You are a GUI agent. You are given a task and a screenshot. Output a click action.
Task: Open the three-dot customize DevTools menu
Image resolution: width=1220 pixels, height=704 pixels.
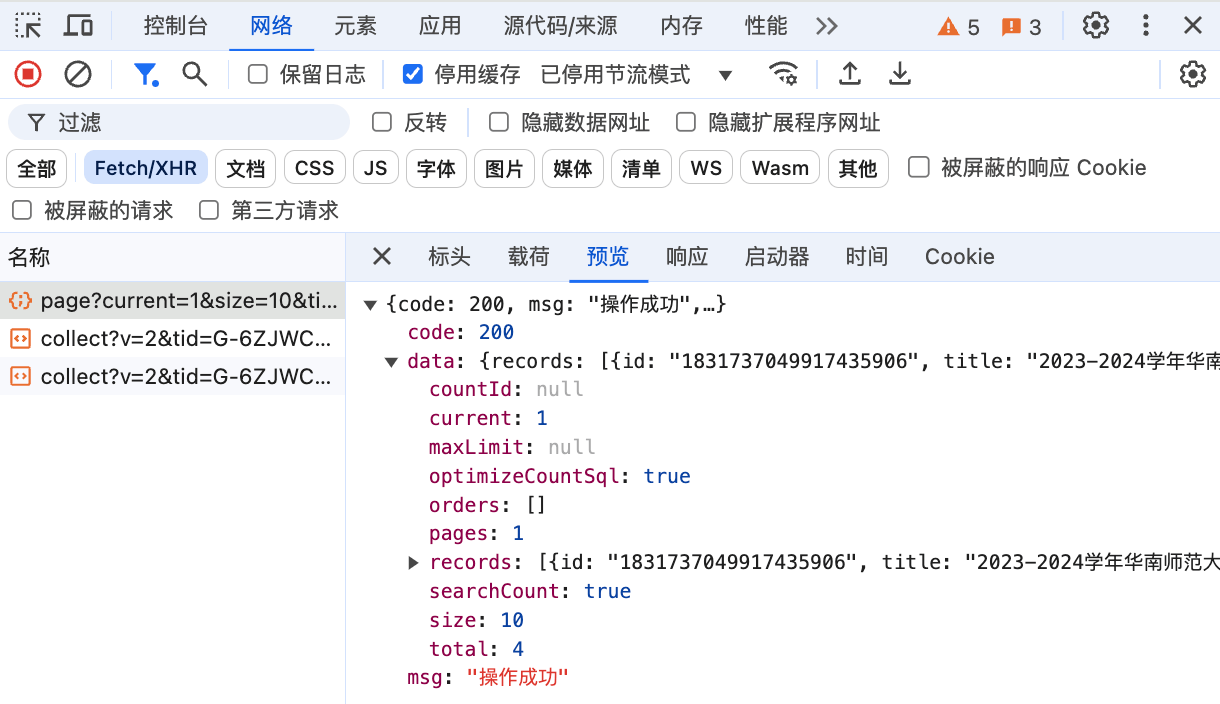click(x=1146, y=25)
